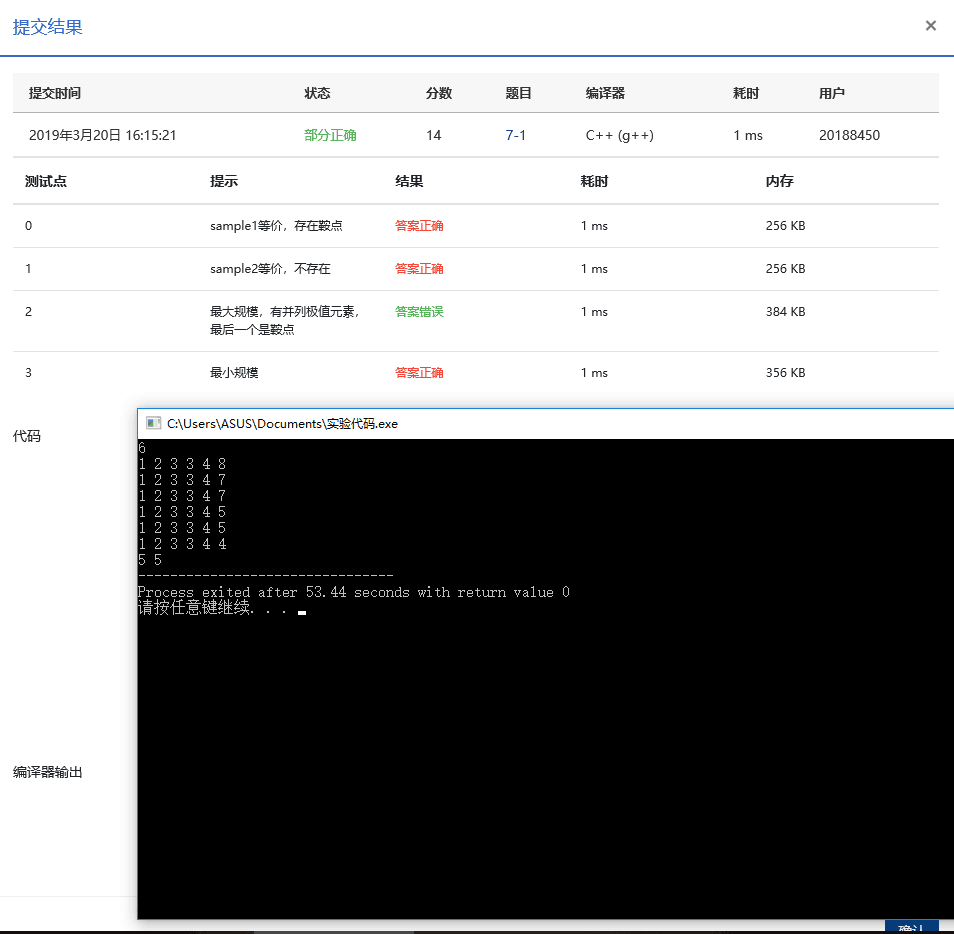954x934 pixels.
Task: Click user ID 20188450
Action: [x=849, y=135]
